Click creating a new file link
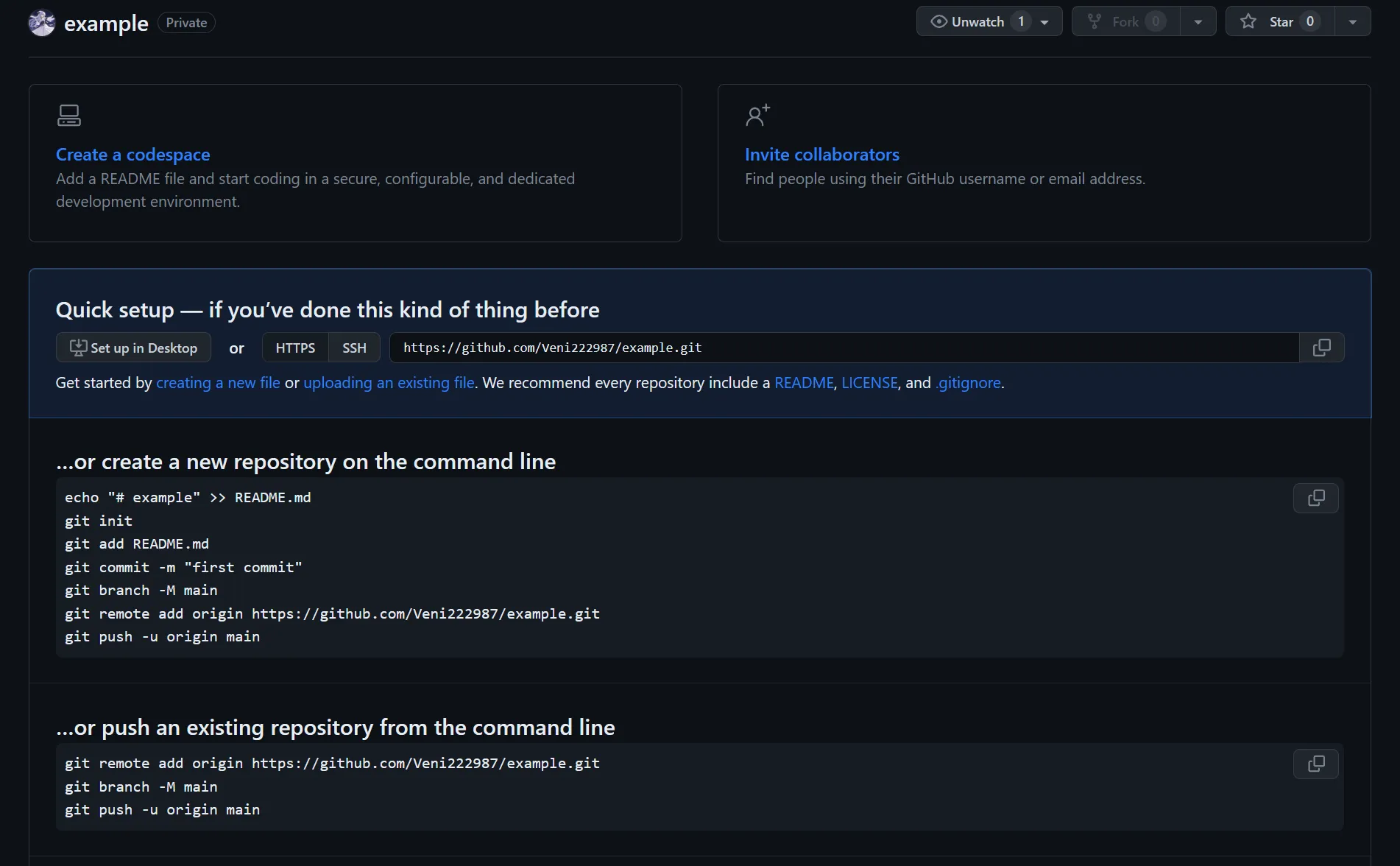Image resolution: width=1400 pixels, height=866 pixels. pos(218,383)
